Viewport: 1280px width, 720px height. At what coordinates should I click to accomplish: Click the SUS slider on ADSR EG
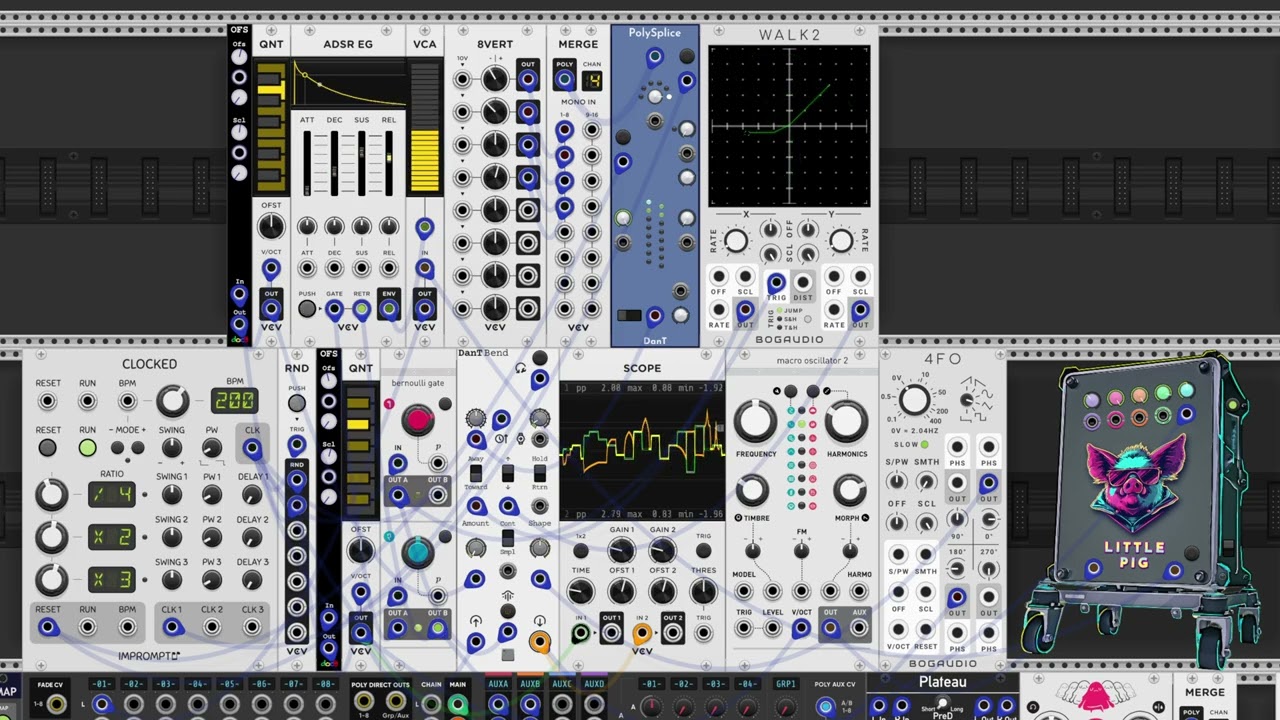pos(362,162)
